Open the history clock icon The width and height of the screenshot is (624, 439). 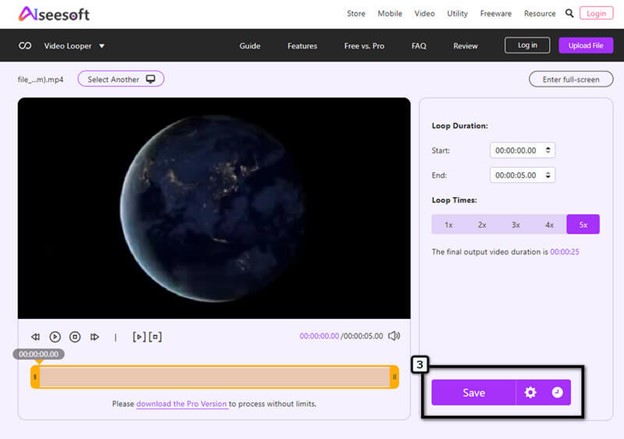coord(557,392)
